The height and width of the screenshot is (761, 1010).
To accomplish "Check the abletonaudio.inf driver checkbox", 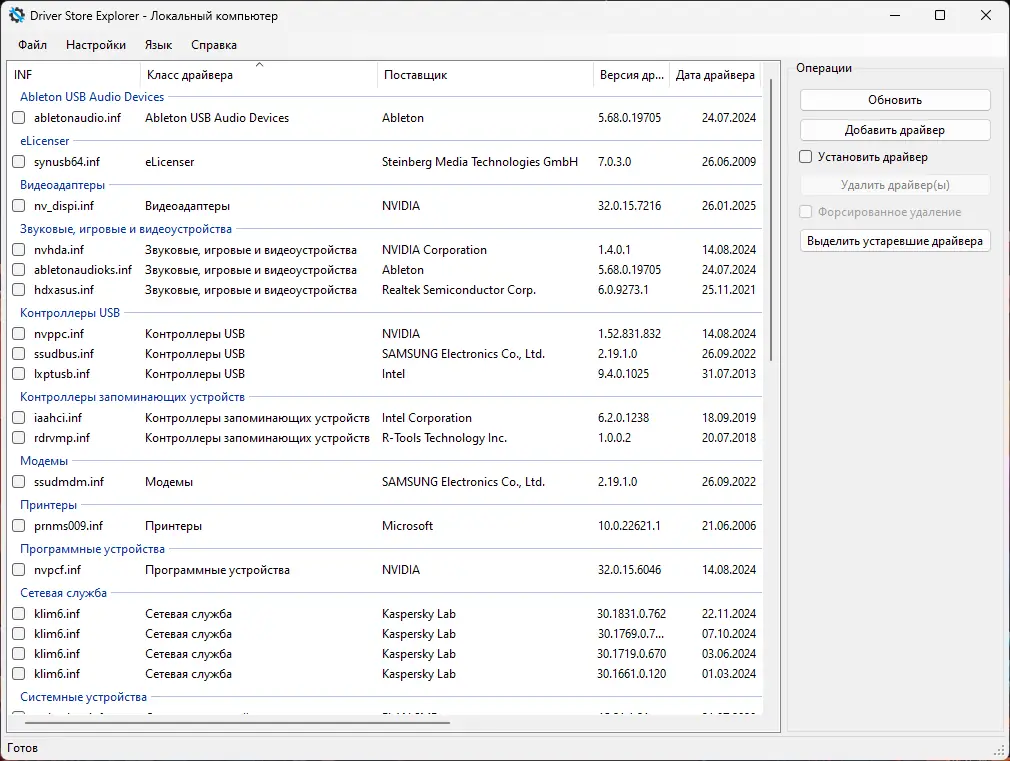I will (19, 118).
